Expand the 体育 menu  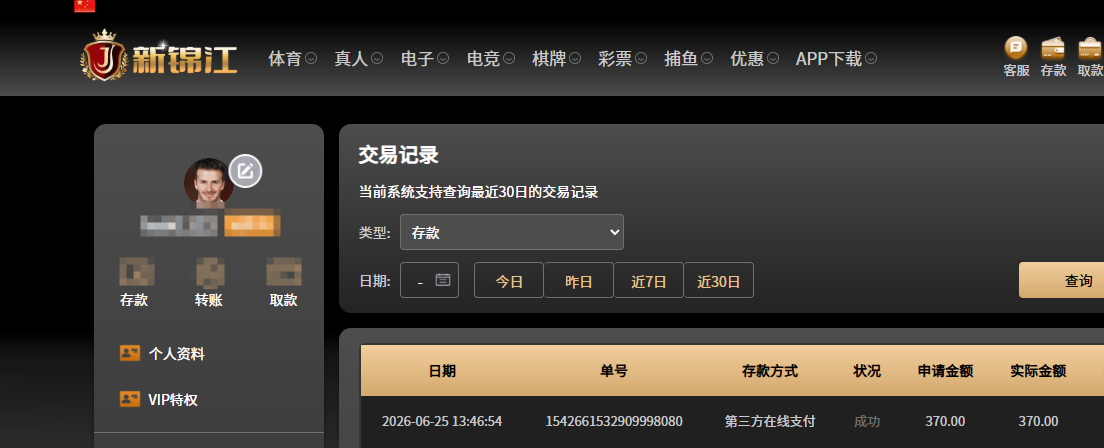tap(292, 58)
